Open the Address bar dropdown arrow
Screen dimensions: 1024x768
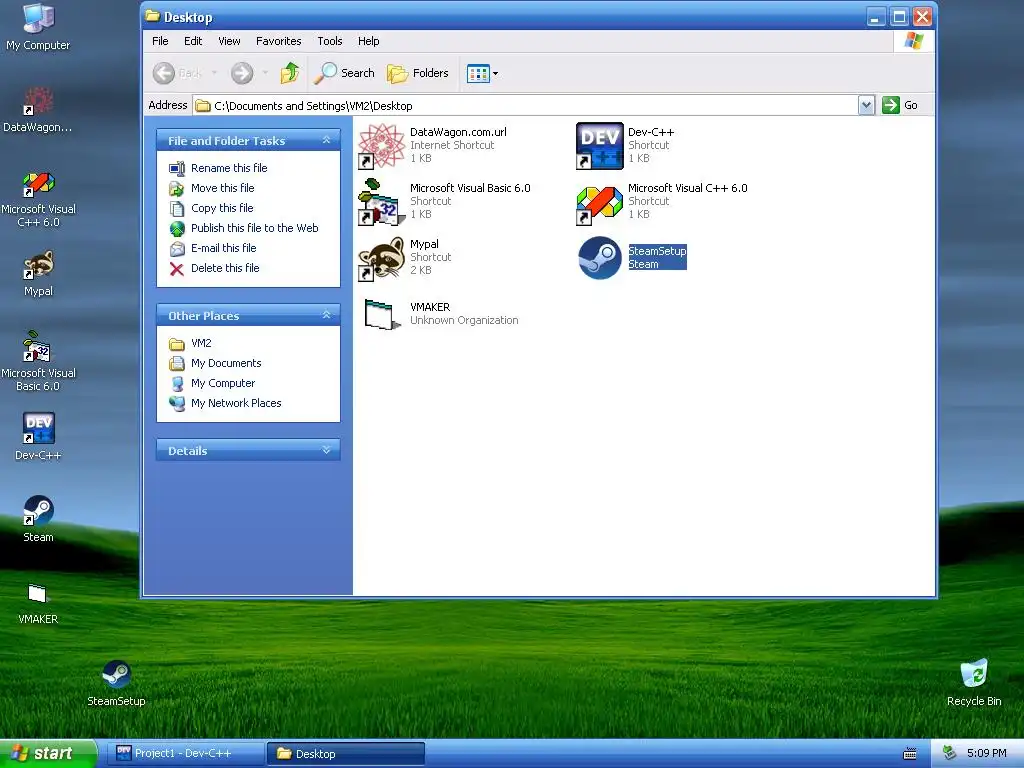pyautogui.click(x=866, y=105)
